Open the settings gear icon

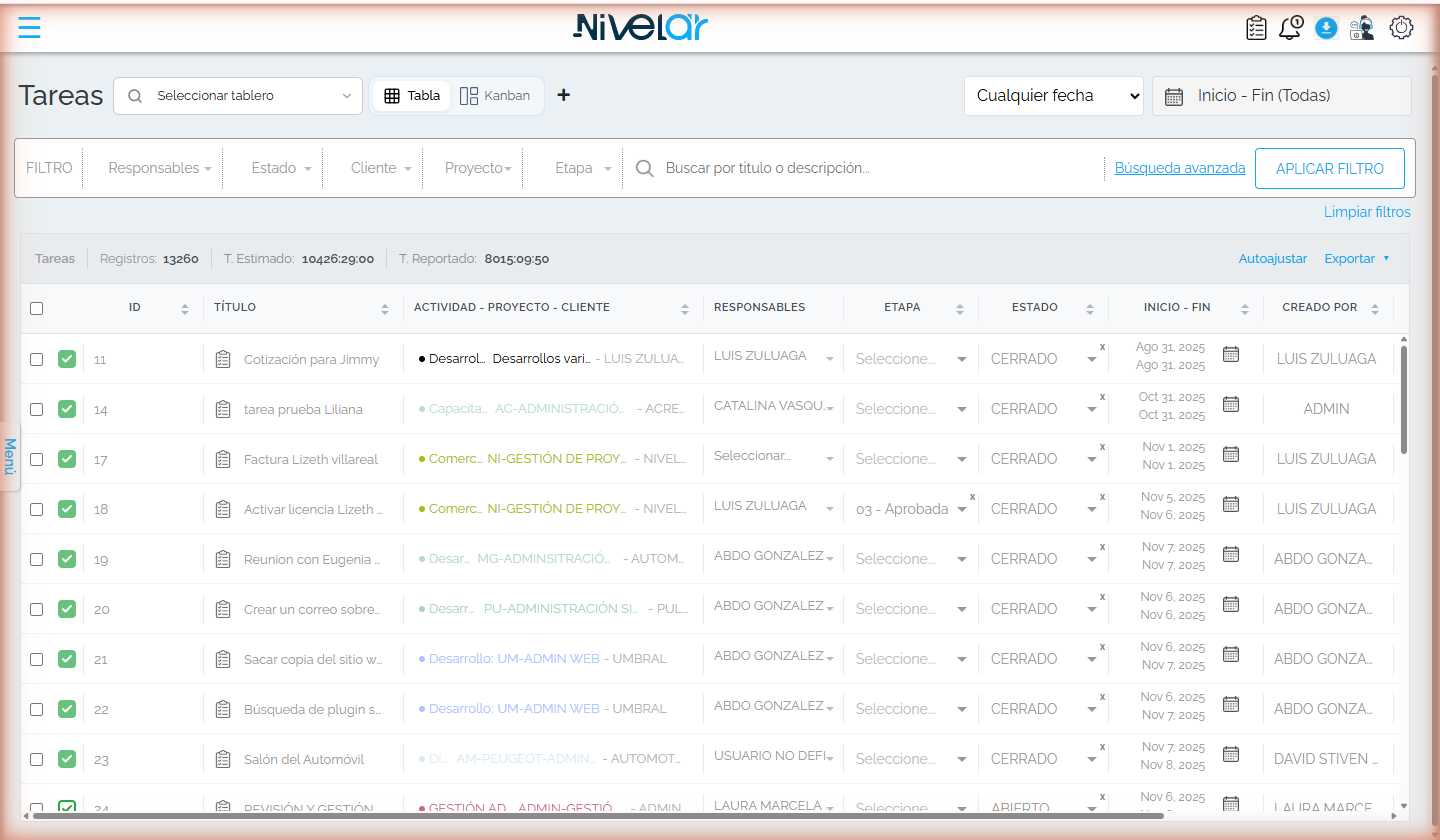1401,28
